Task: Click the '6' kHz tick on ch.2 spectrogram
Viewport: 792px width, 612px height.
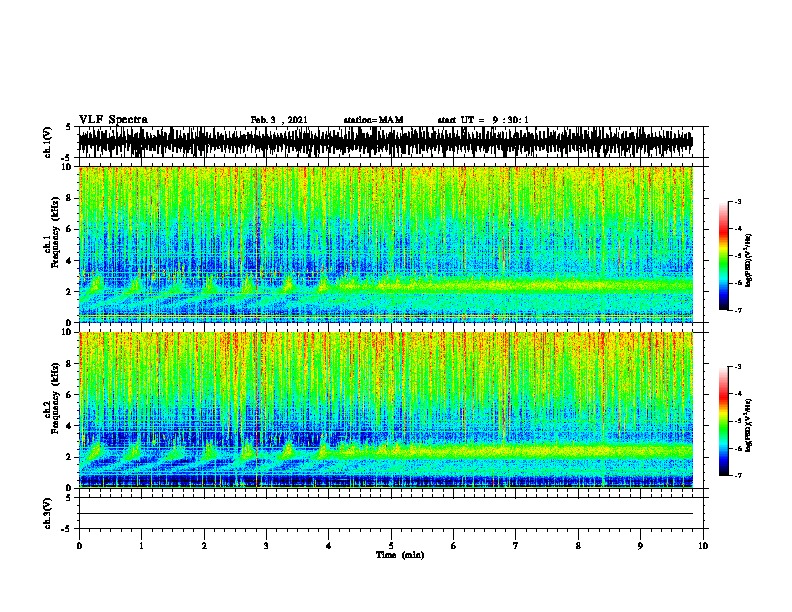Action: click(x=70, y=394)
